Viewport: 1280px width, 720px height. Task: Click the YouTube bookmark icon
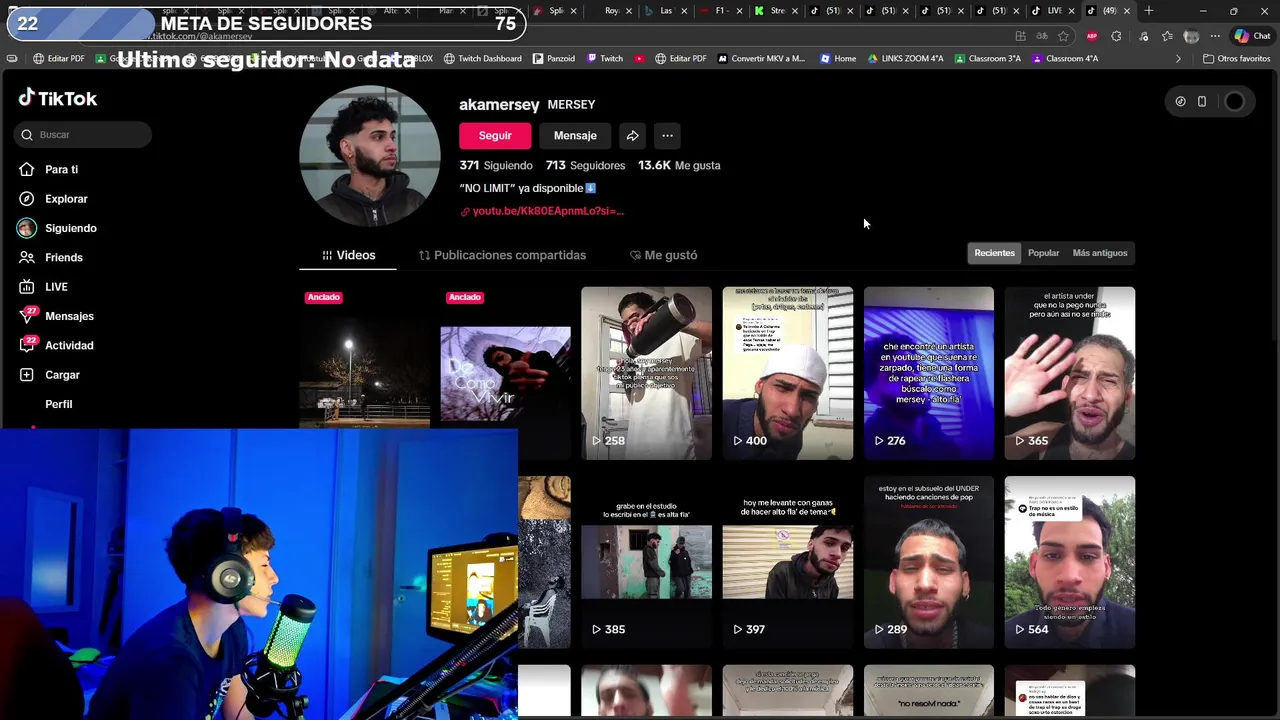(x=639, y=59)
